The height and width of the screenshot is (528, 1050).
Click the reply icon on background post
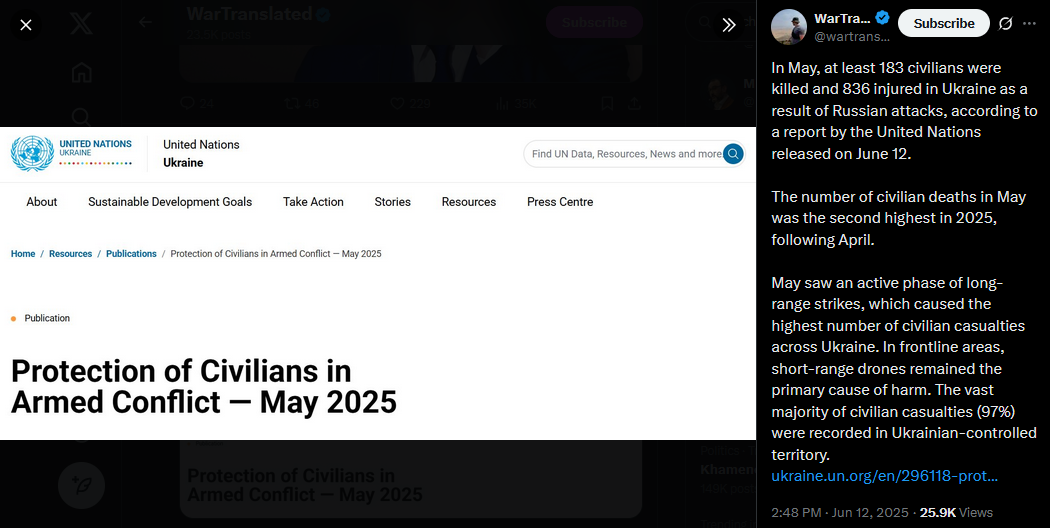(x=188, y=103)
